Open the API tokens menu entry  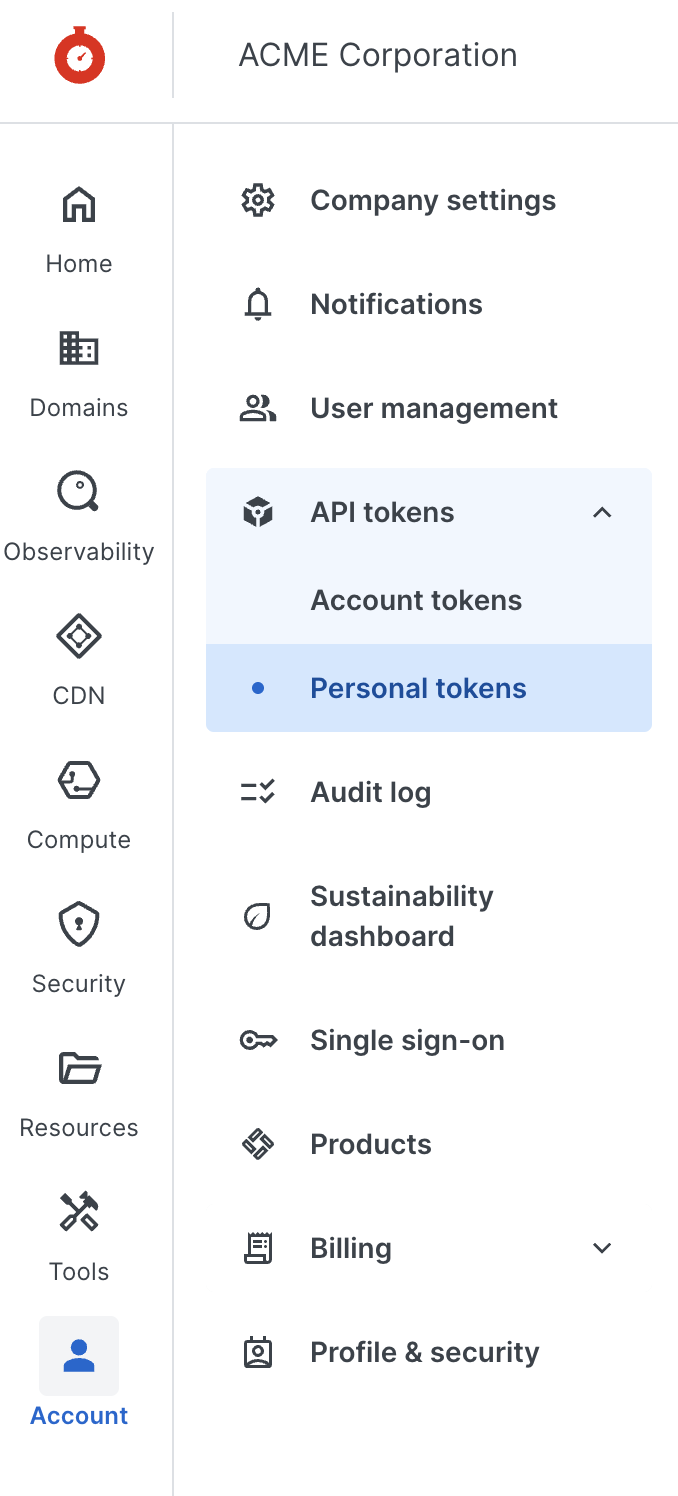point(382,512)
